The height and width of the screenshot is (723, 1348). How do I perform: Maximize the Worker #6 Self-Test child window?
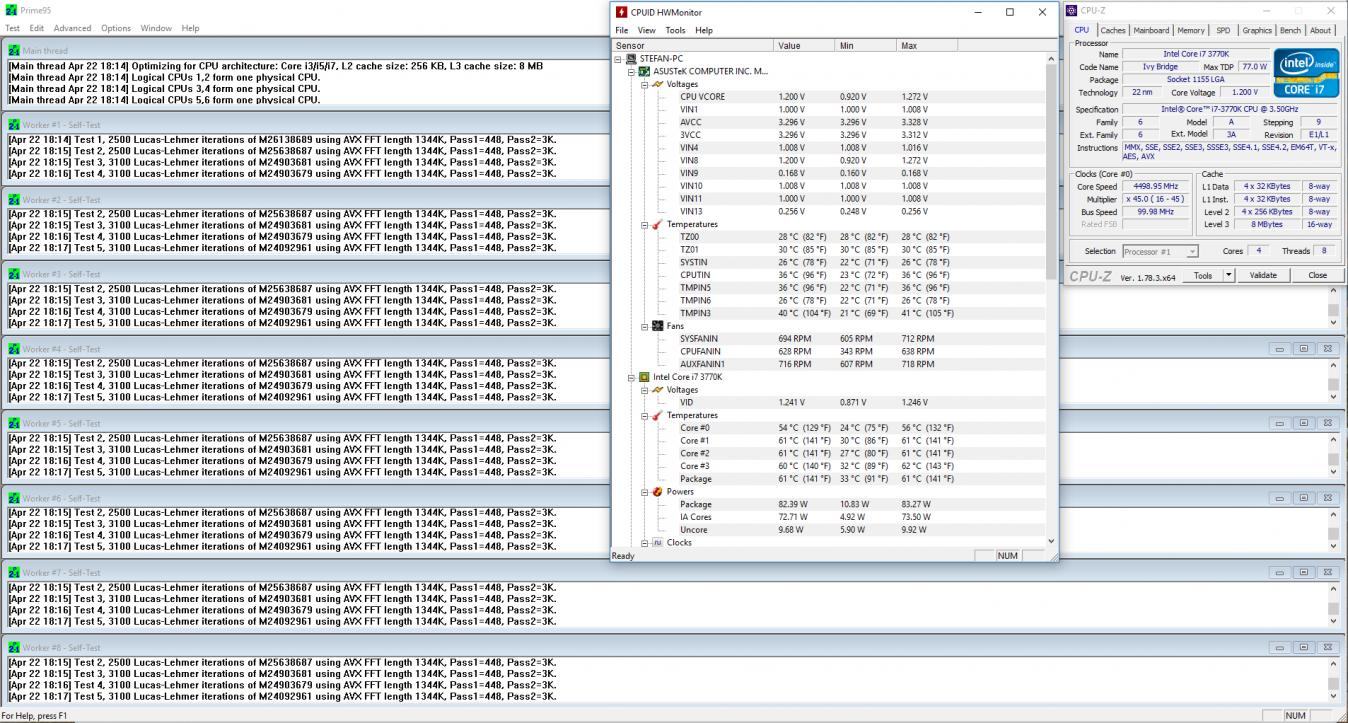click(x=1303, y=498)
